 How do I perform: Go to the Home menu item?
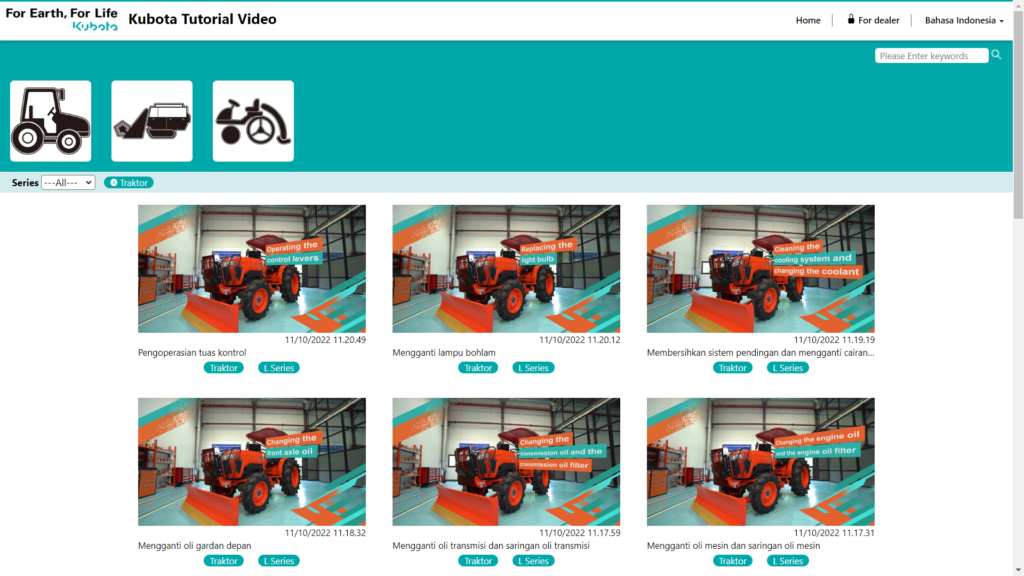click(x=808, y=20)
